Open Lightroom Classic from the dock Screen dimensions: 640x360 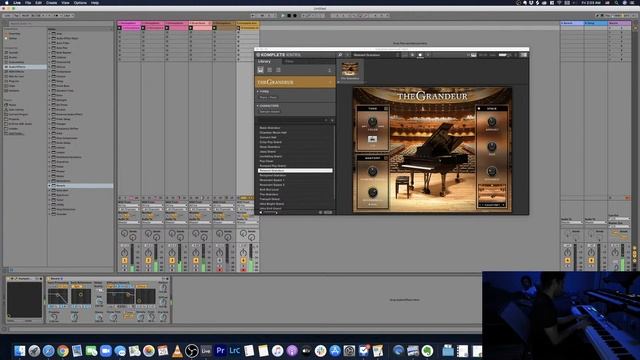point(235,350)
